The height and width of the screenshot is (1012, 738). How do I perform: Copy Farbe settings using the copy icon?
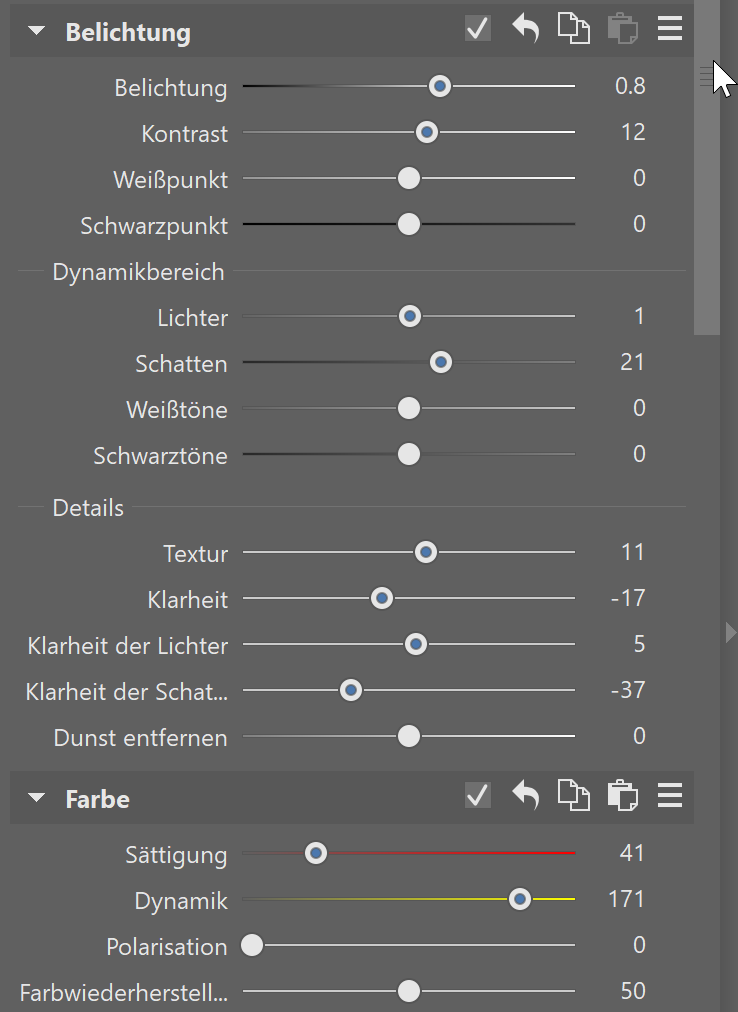coord(573,794)
